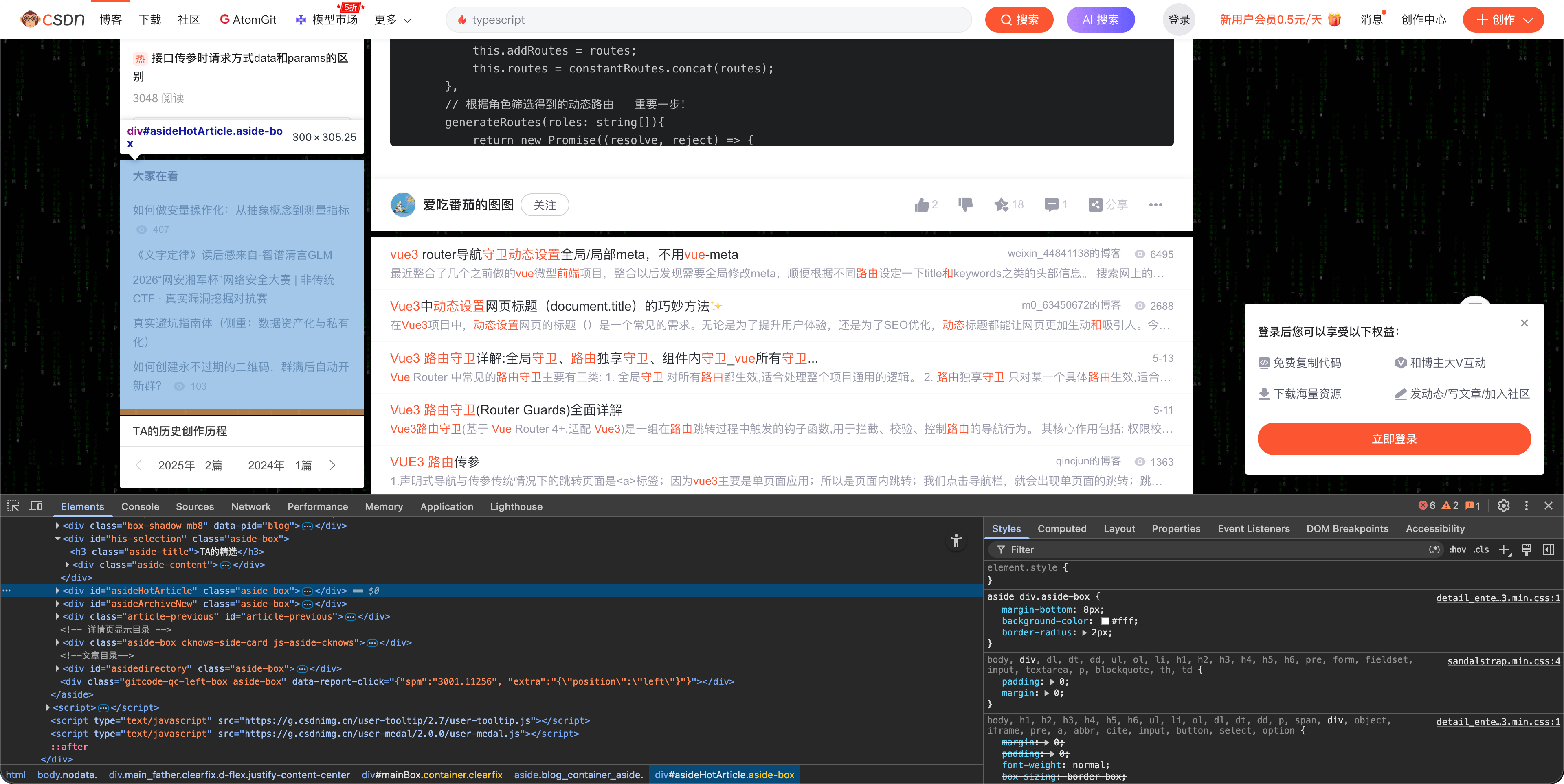Image resolution: width=1564 pixels, height=784 pixels.
Task: Expand the article-previous div node
Action: 58,616
